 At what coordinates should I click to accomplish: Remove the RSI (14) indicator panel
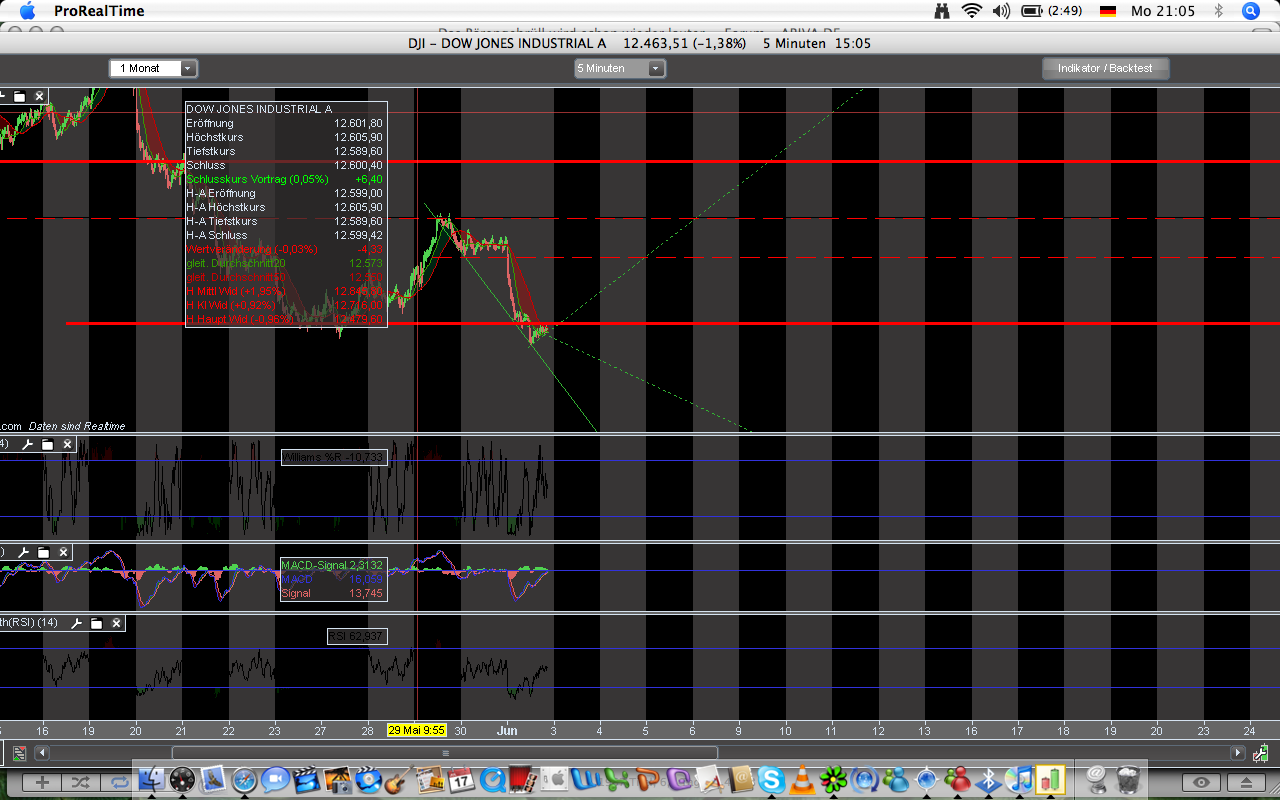tap(117, 623)
